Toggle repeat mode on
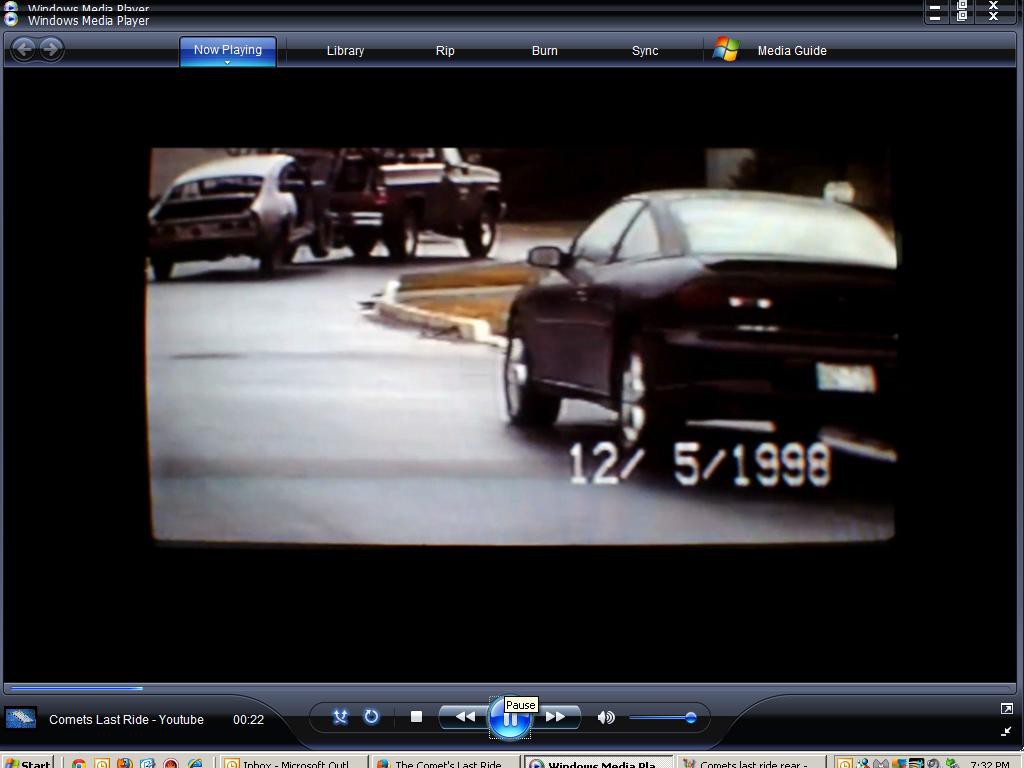Screen dimensions: 1024x768 click(x=371, y=717)
